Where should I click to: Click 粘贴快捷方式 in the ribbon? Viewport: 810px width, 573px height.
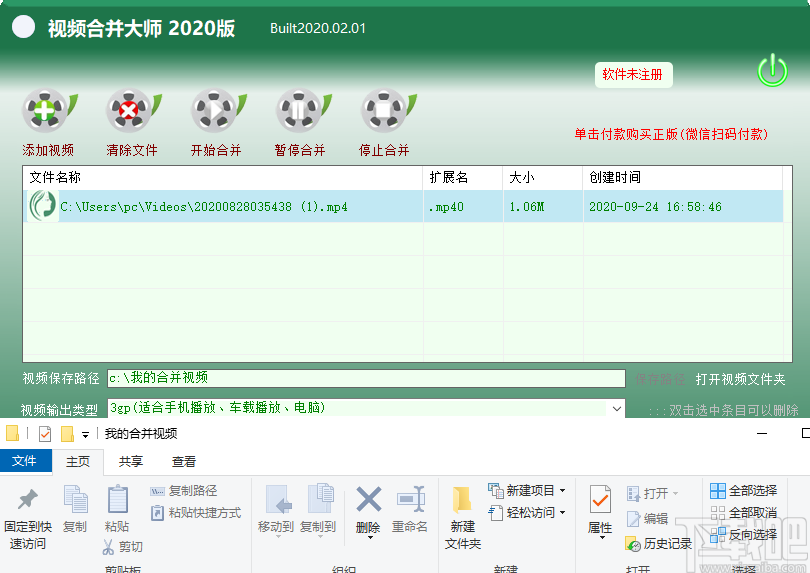pyautogui.click(x=196, y=513)
